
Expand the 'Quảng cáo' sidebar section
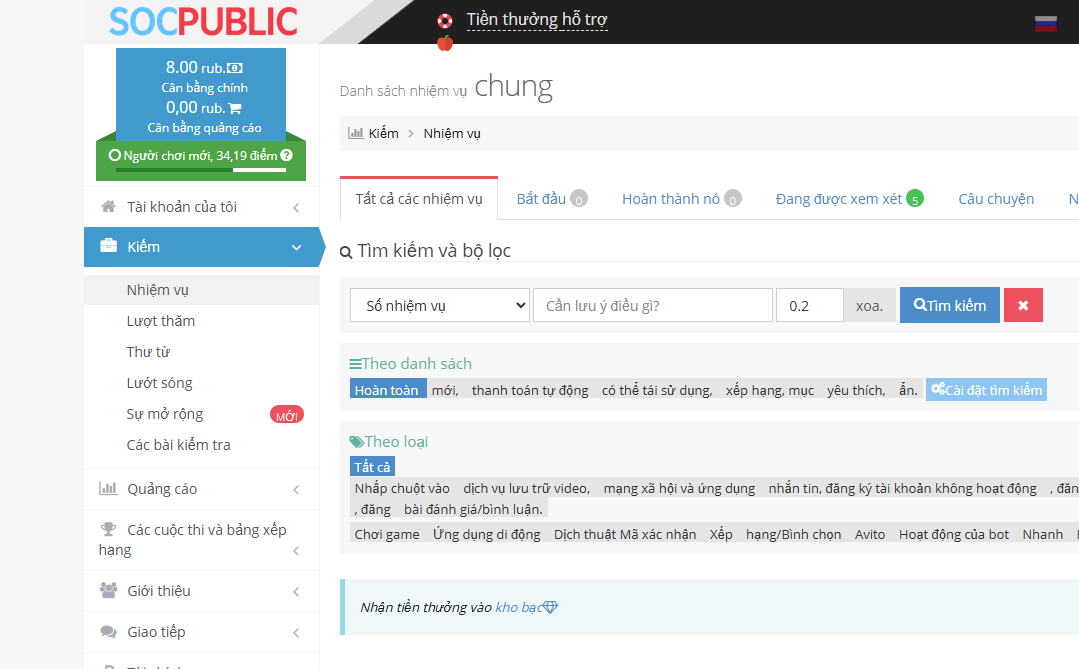coord(201,489)
